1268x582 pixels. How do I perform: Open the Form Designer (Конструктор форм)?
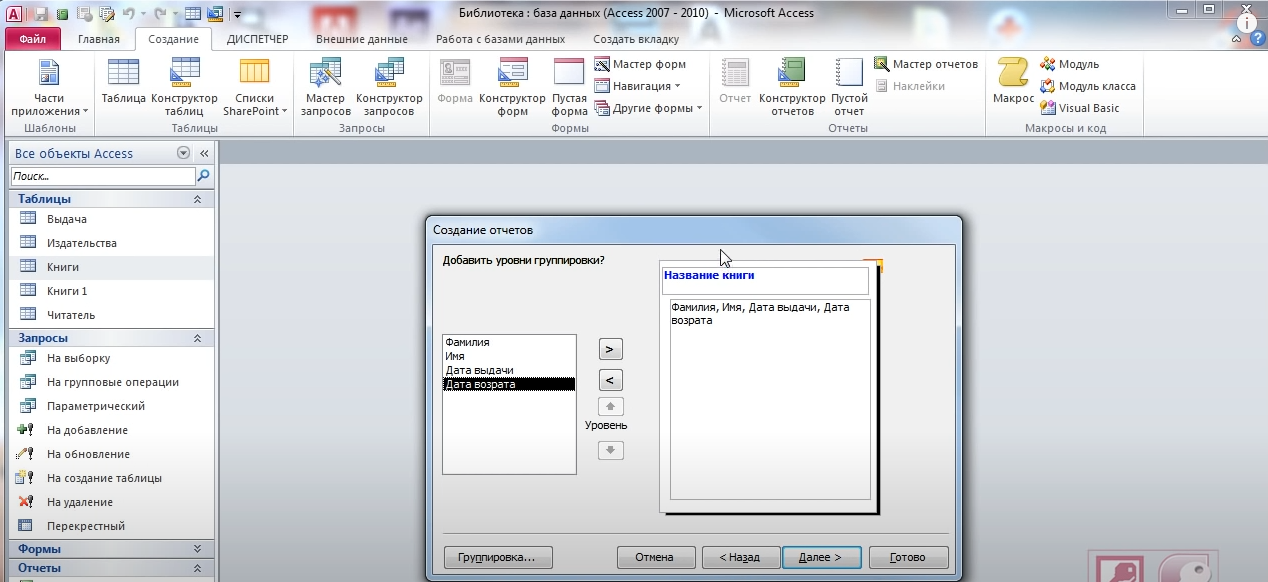(x=512, y=84)
